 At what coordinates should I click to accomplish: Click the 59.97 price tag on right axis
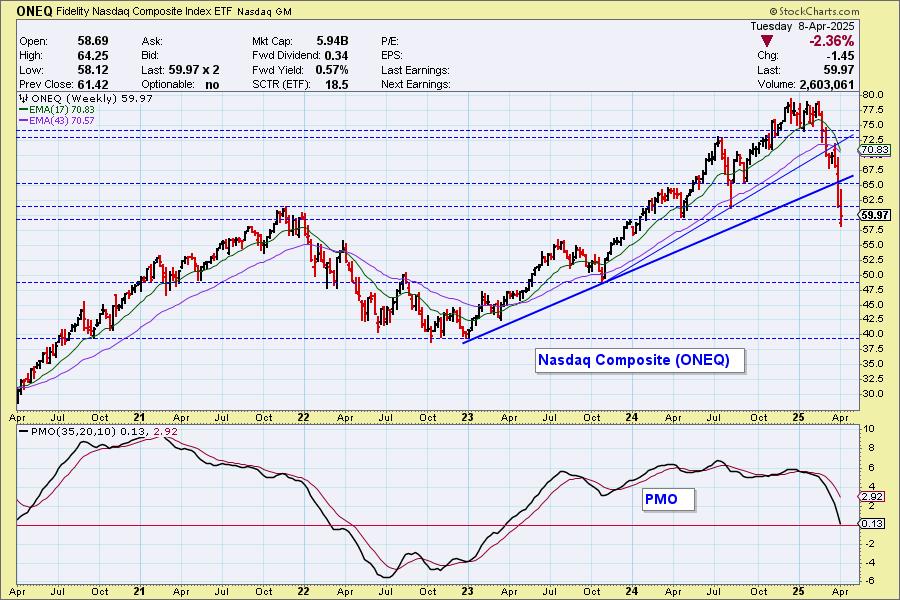coord(875,215)
